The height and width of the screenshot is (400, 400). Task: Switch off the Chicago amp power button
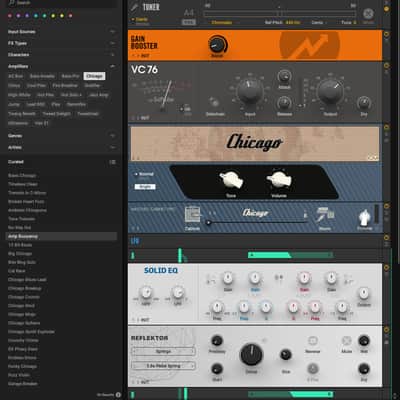(x=386, y=127)
